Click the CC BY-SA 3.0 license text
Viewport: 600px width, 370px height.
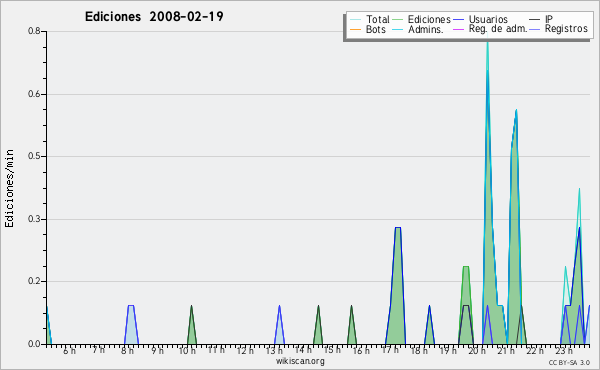click(569, 363)
